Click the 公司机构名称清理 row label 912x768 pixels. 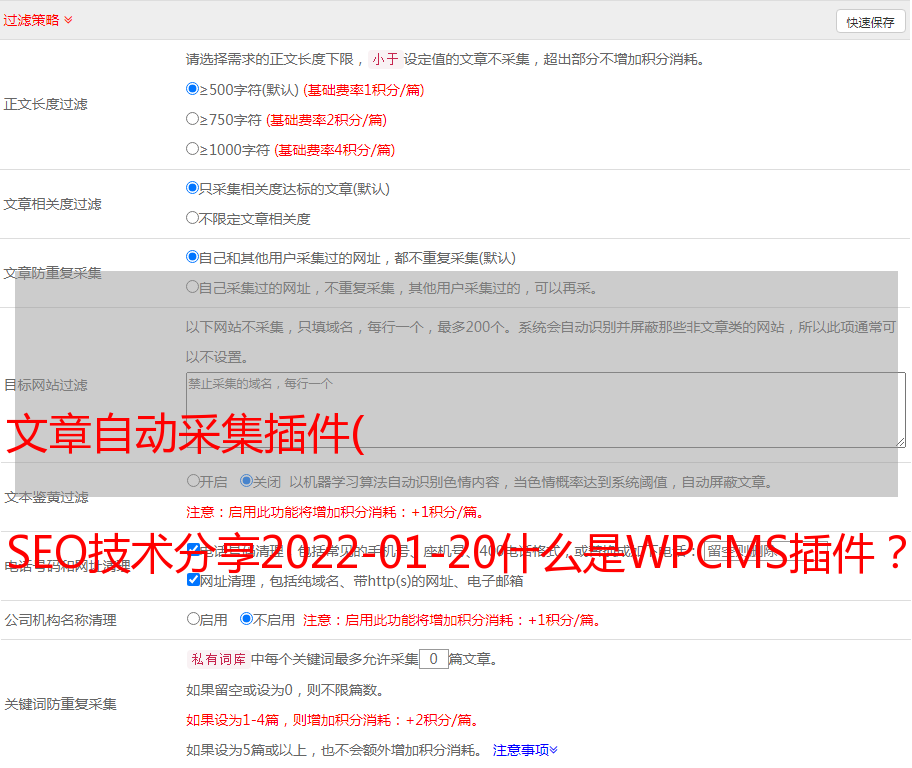pos(60,620)
